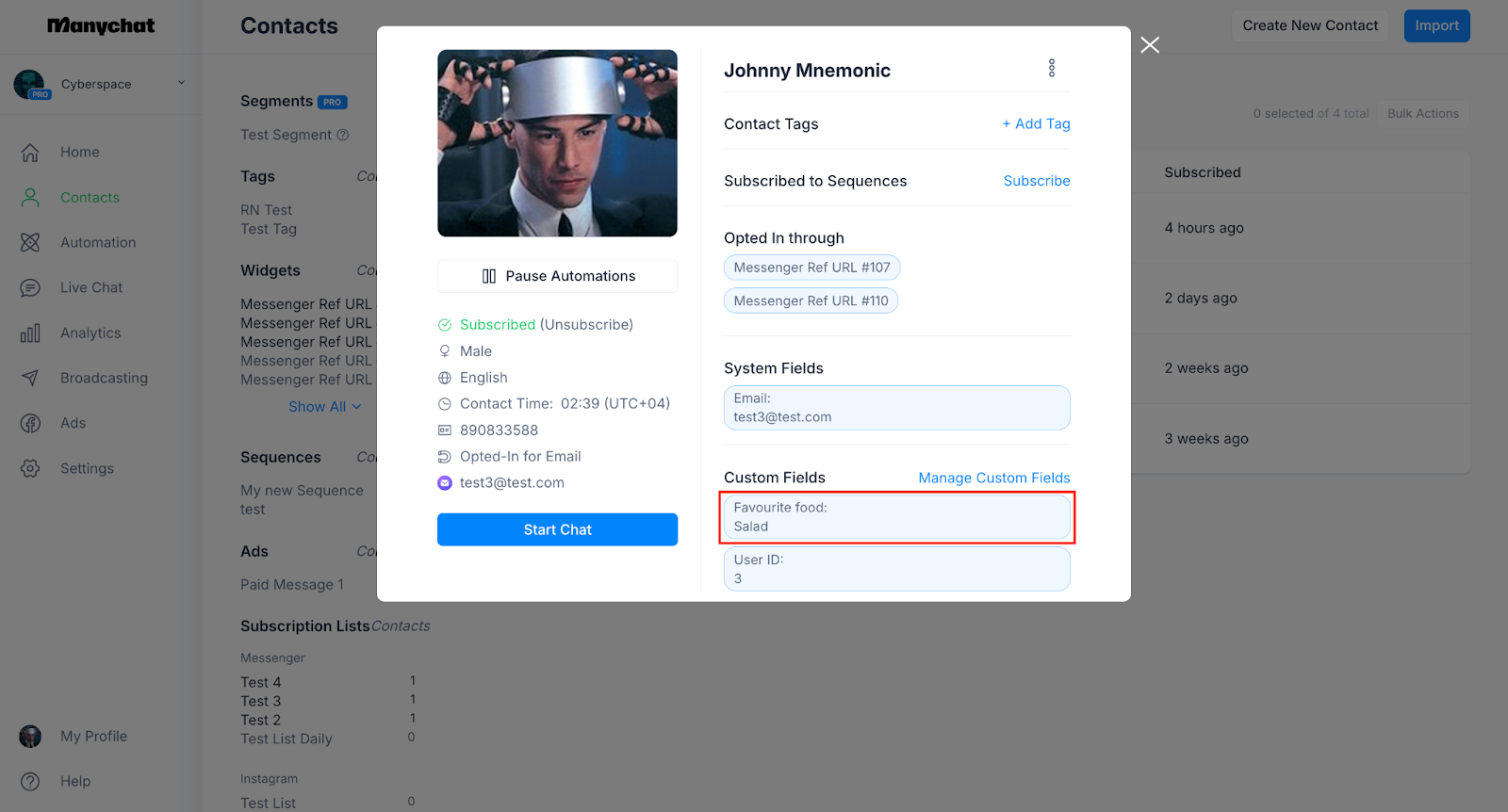This screenshot has width=1508, height=812.
Task: Expand widgets list with Show All
Action: tap(323, 407)
